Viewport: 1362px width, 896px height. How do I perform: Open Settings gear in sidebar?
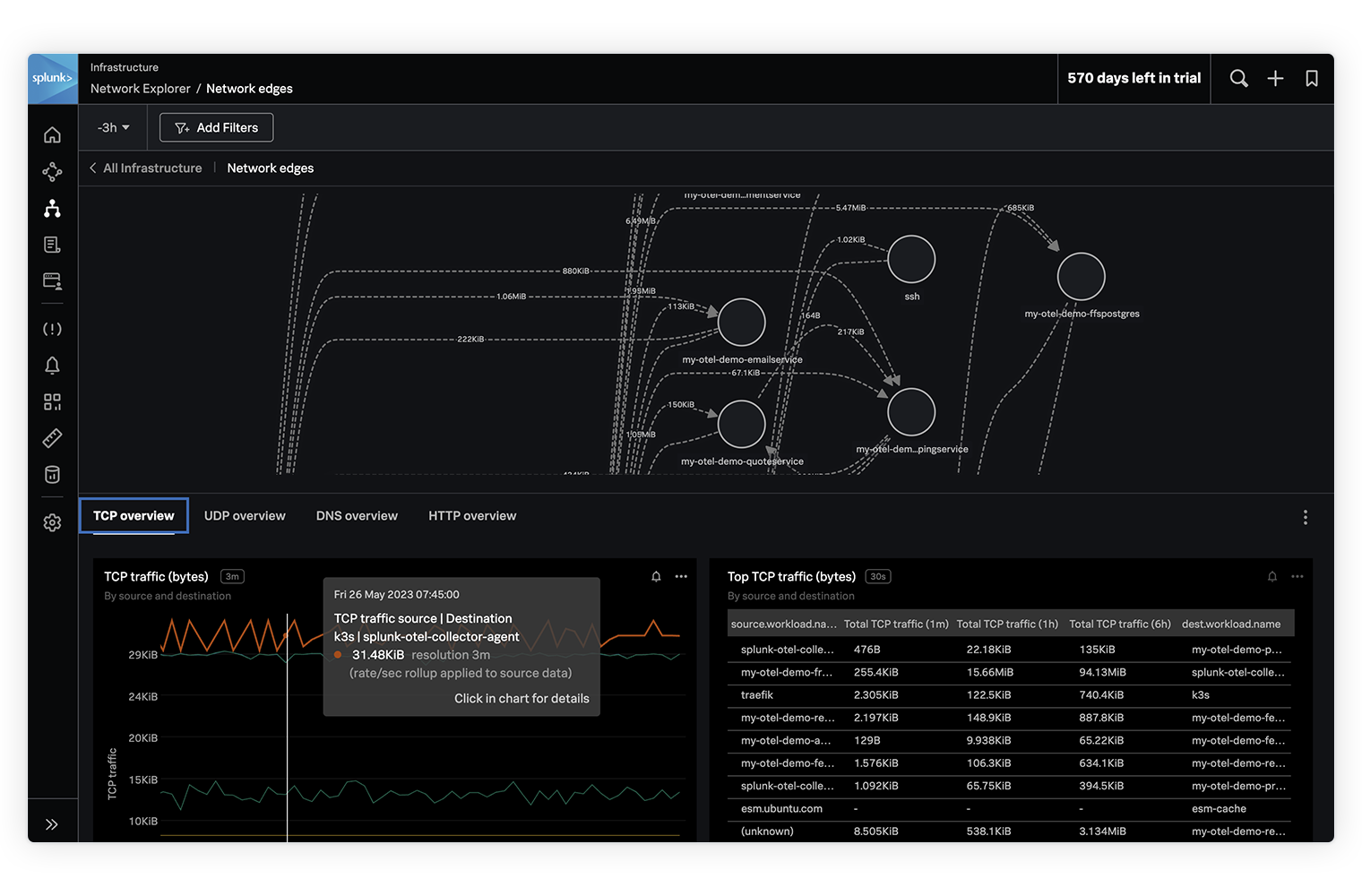pyautogui.click(x=52, y=523)
